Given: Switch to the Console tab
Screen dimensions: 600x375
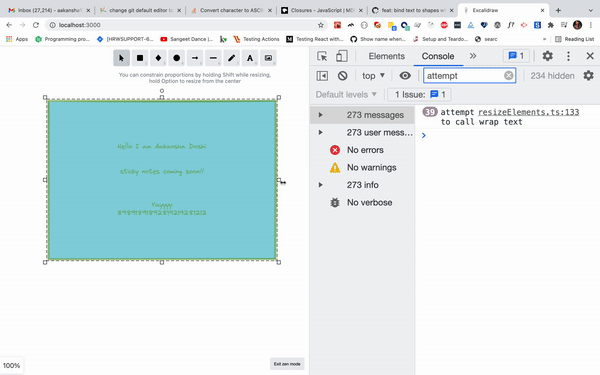Looking at the screenshot, I should [438, 56].
